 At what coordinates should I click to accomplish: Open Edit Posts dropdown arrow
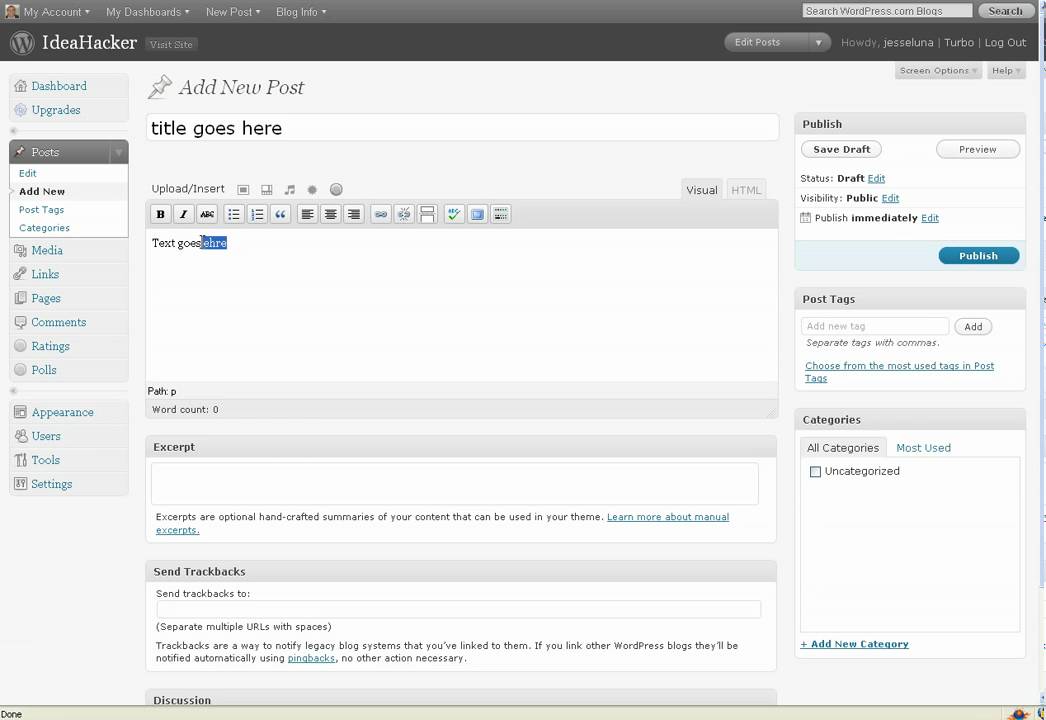click(x=819, y=43)
